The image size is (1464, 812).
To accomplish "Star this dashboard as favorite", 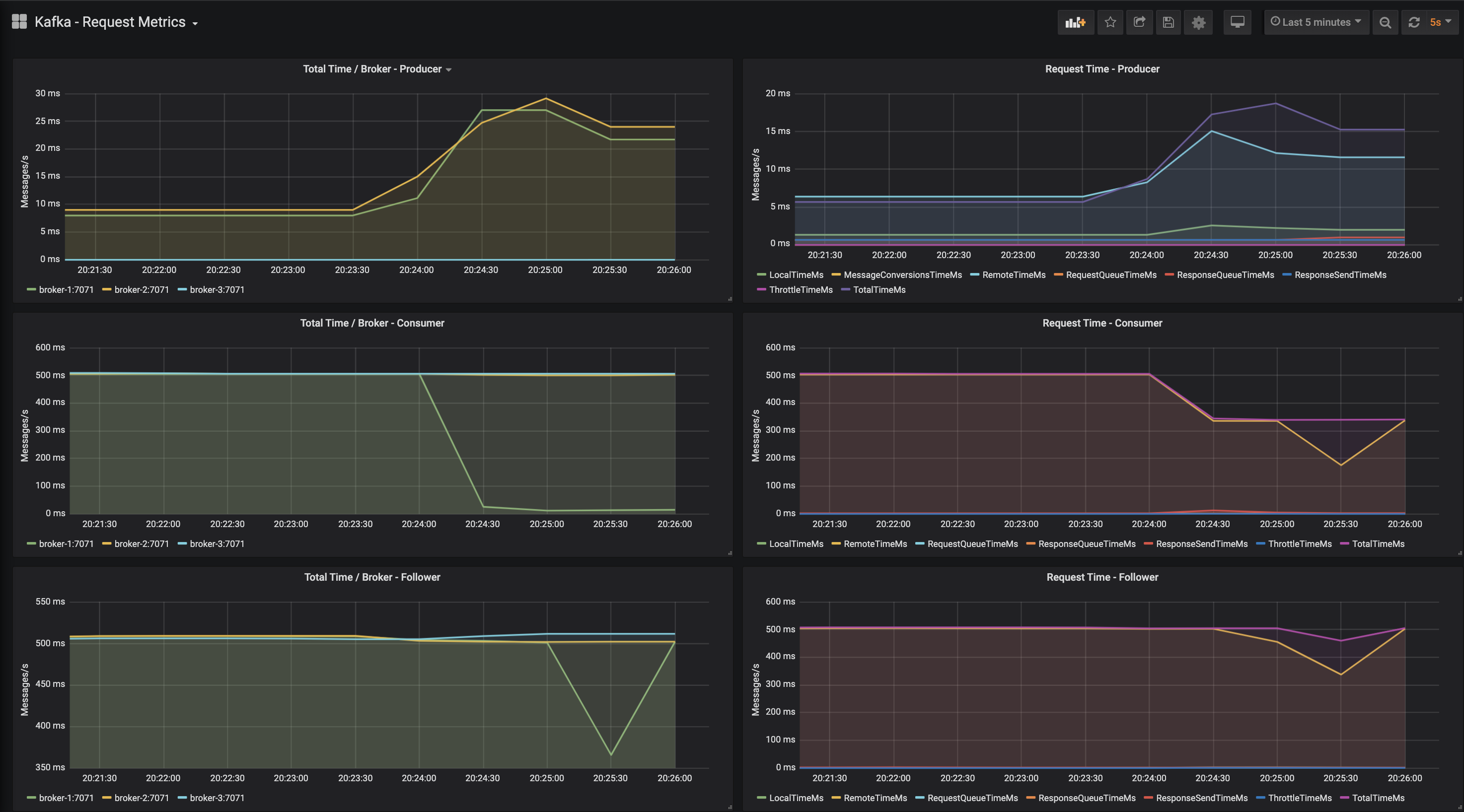I will [x=1110, y=22].
